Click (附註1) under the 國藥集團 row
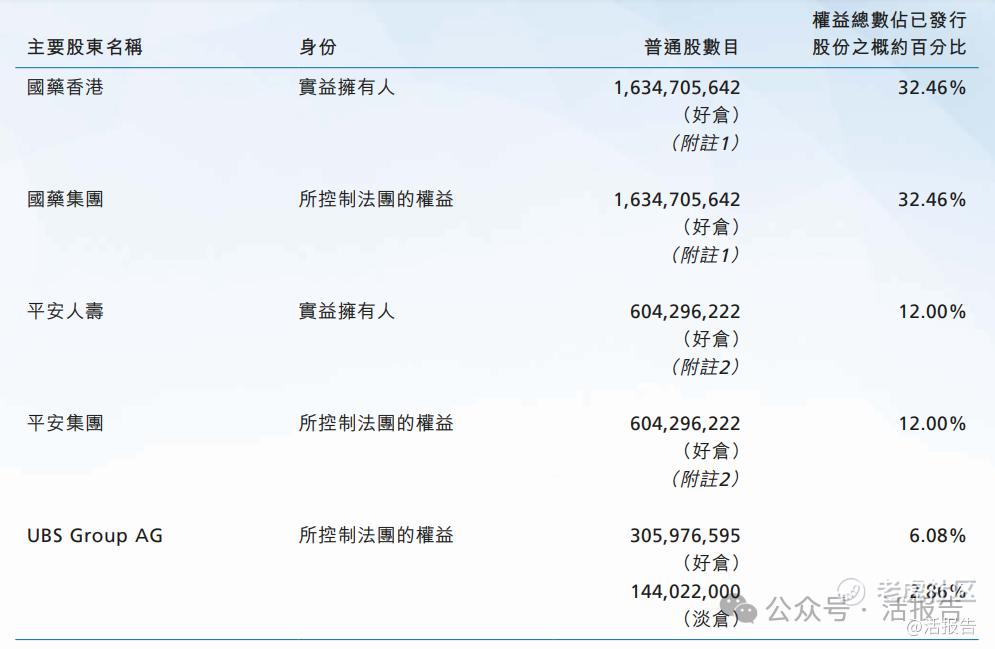This screenshot has height=649, width=995. 706,255
